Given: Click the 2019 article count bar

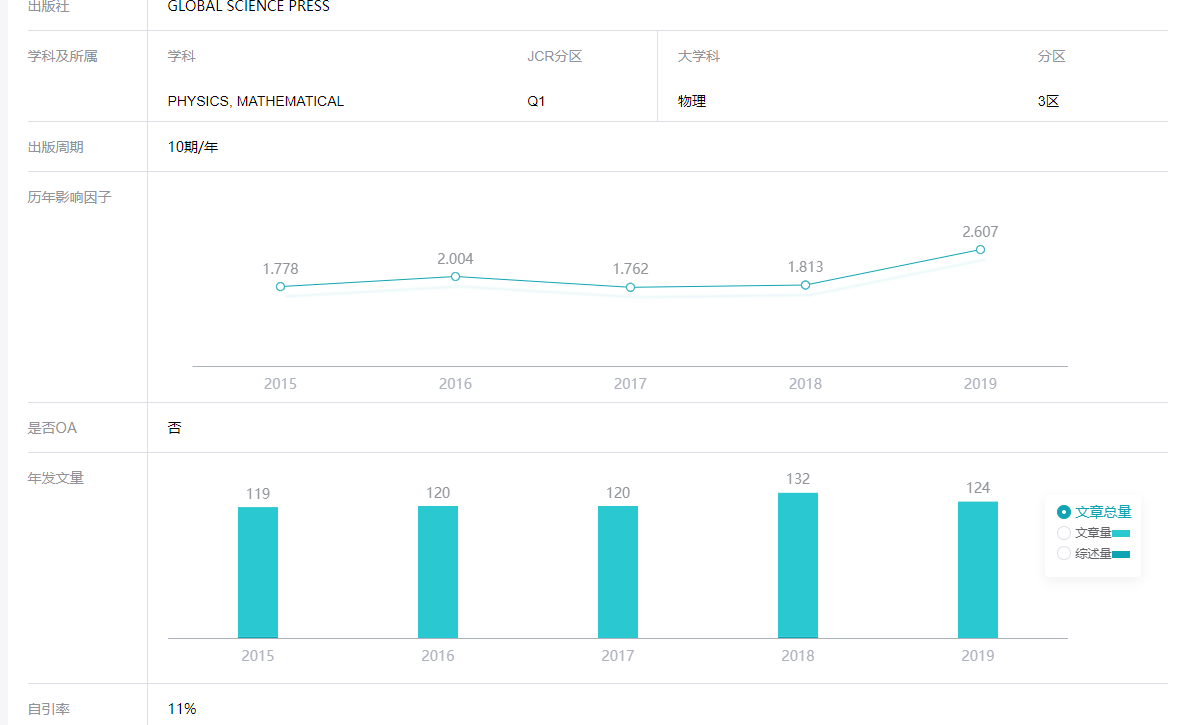Looking at the screenshot, I should [978, 570].
